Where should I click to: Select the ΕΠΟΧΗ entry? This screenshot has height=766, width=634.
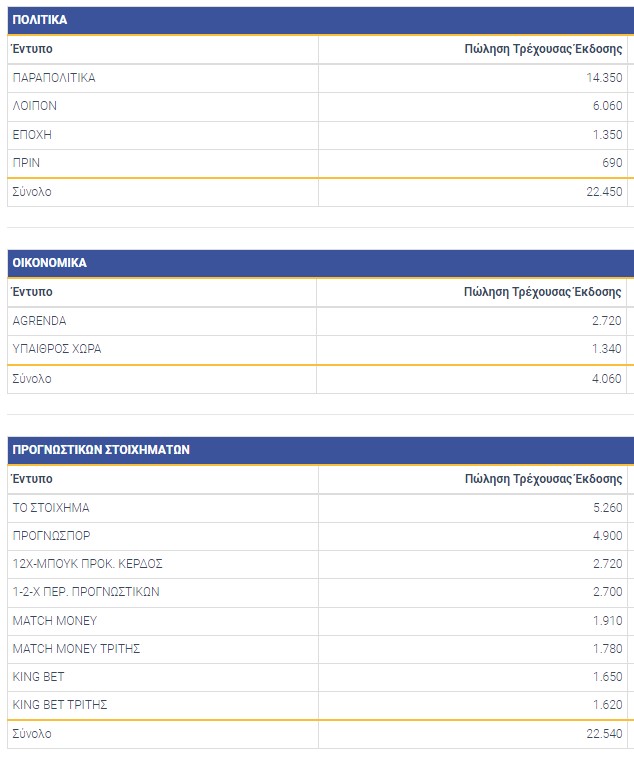point(32,134)
